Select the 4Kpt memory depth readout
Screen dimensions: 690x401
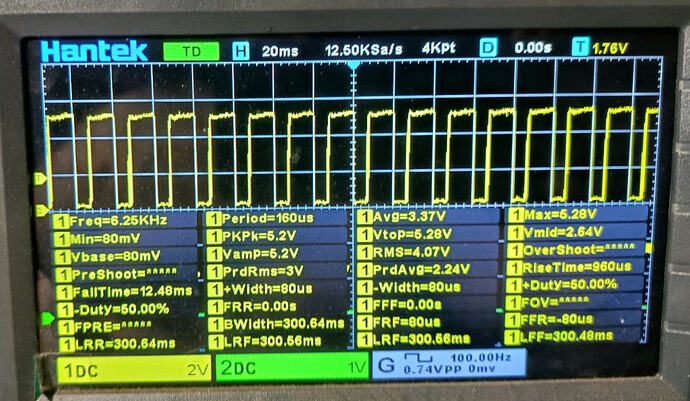coord(438,48)
